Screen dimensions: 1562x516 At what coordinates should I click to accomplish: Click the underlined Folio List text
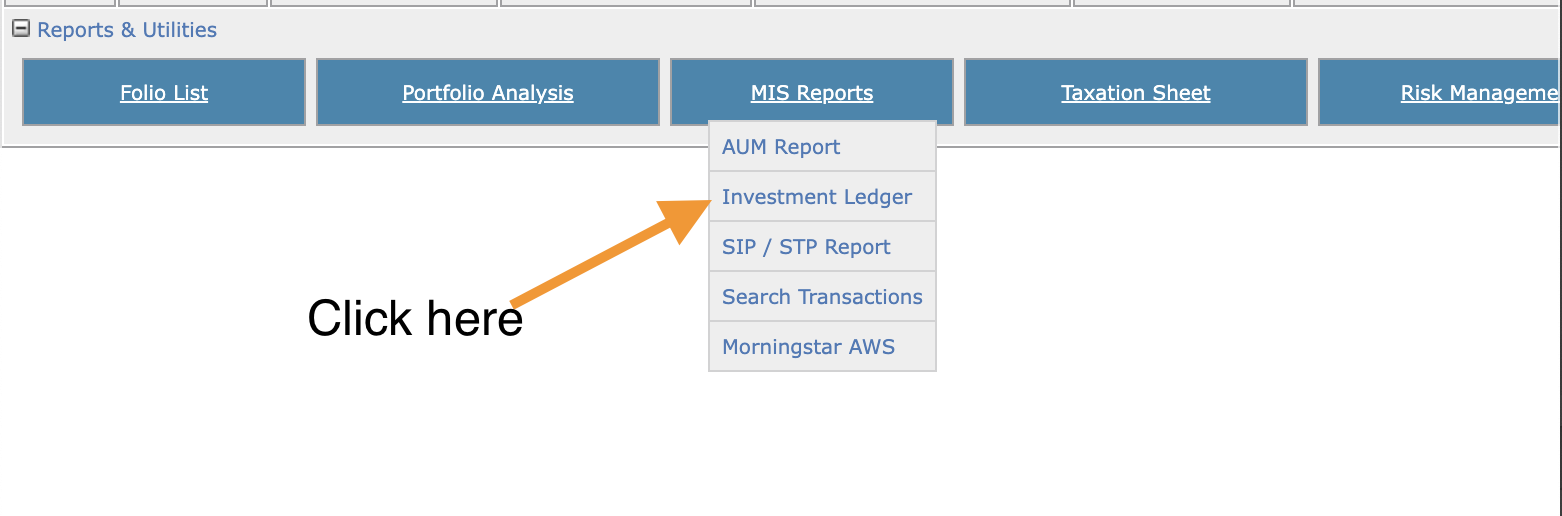click(x=164, y=93)
